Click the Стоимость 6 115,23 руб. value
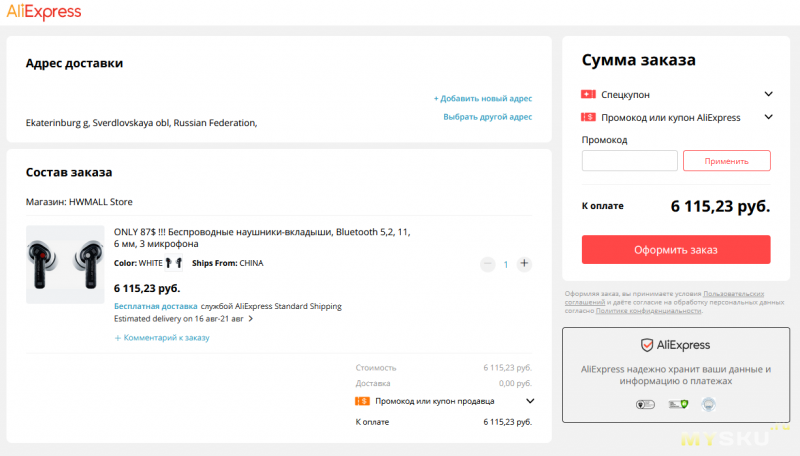The width and height of the screenshot is (800, 456). [x=508, y=368]
